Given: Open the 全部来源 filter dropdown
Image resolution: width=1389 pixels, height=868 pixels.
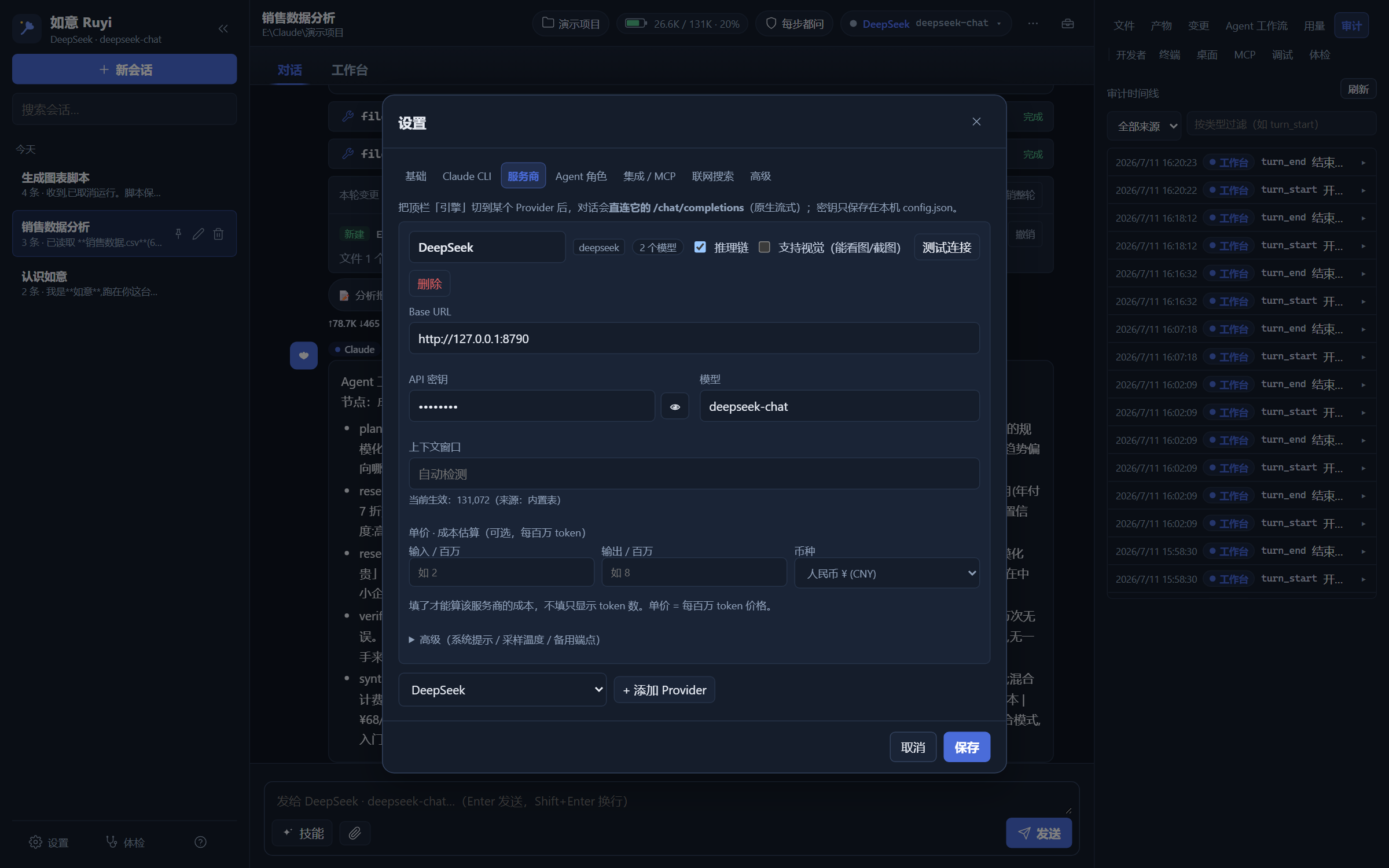Looking at the screenshot, I should 1144,126.
